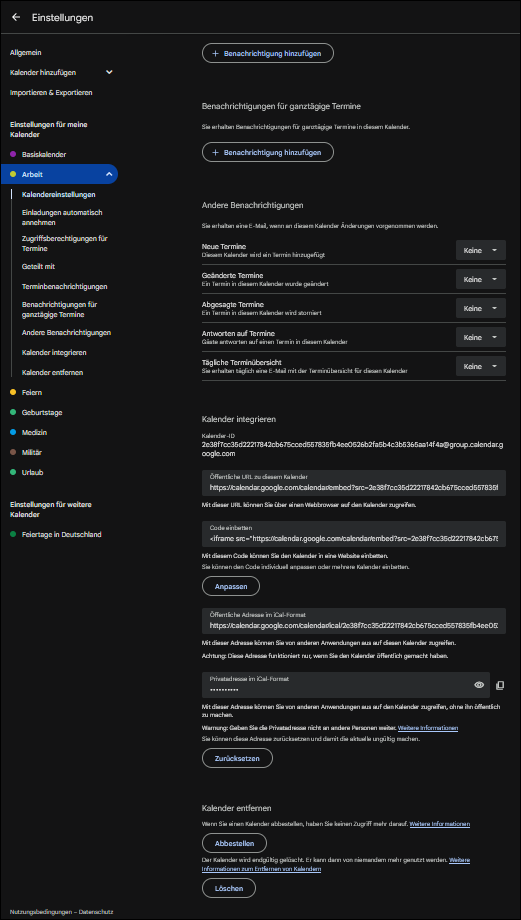The image size is (521, 920).
Task: Go back using the arrow beside Einstellungen
Action: [16, 18]
